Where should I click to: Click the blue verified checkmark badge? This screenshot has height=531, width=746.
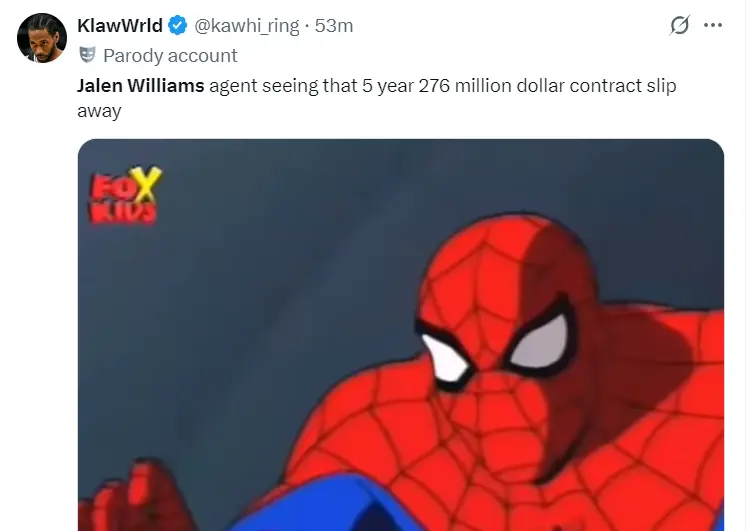[x=178, y=25]
